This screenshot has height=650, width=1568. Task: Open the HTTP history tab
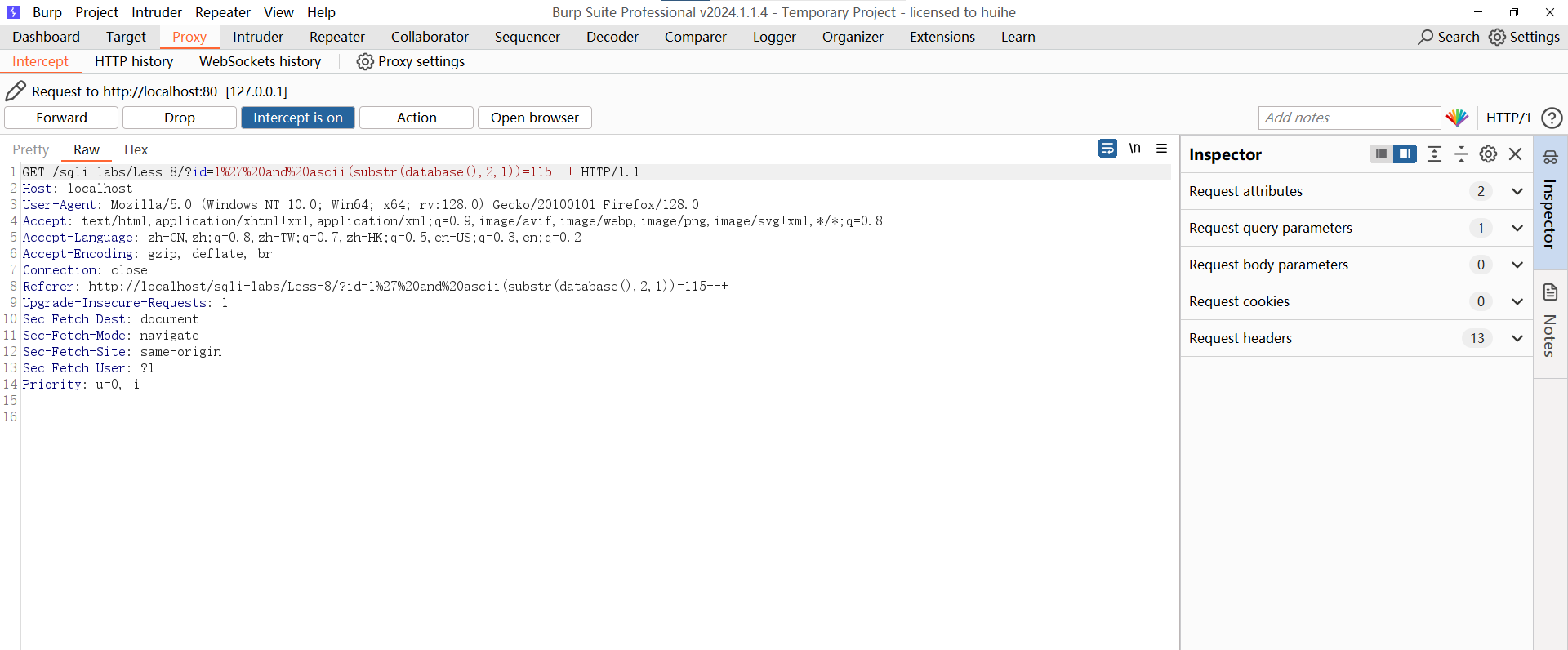pos(134,61)
